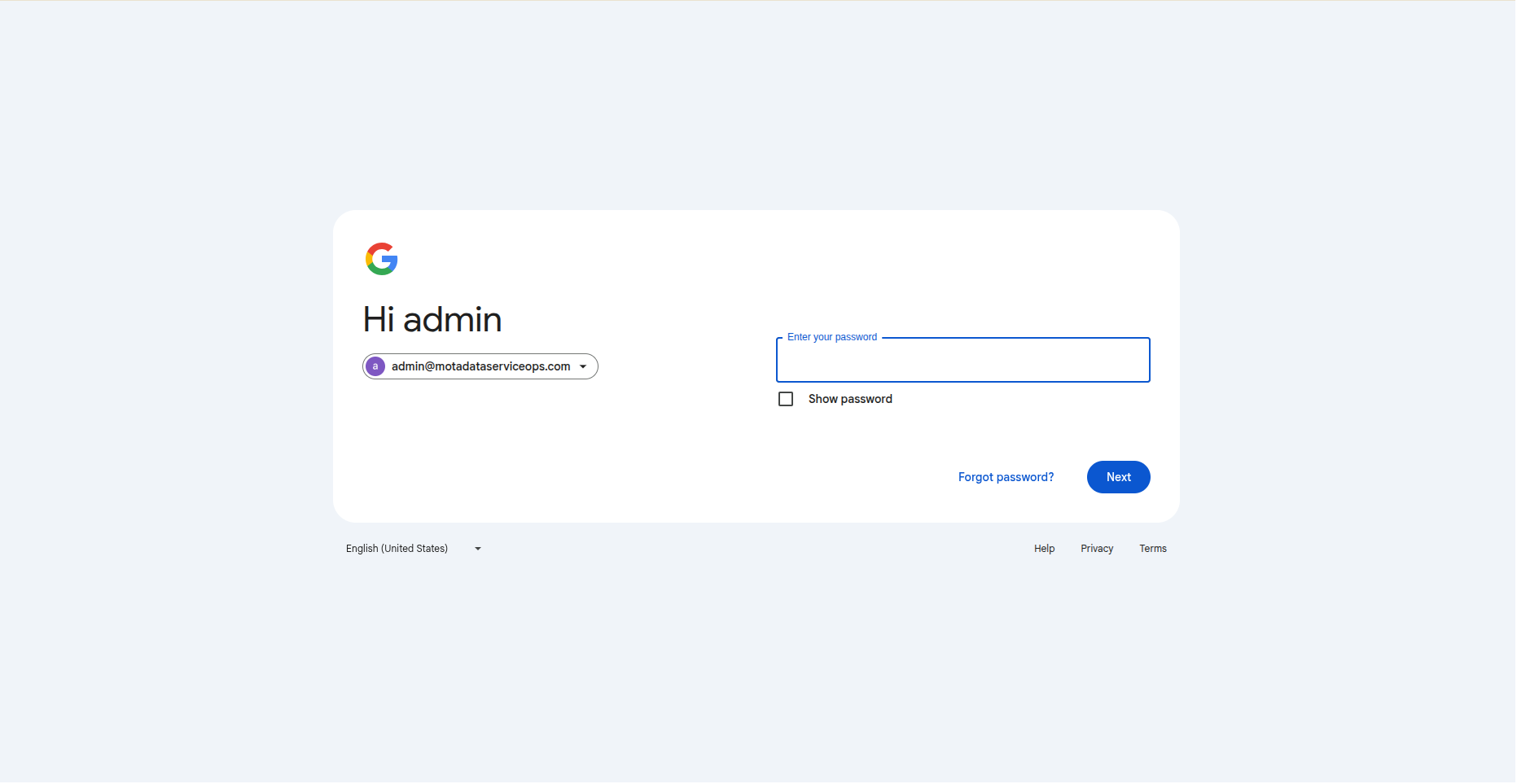Click the Next button
The width and height of the screenshot is (1517, 784).
tap(1118, 477)
